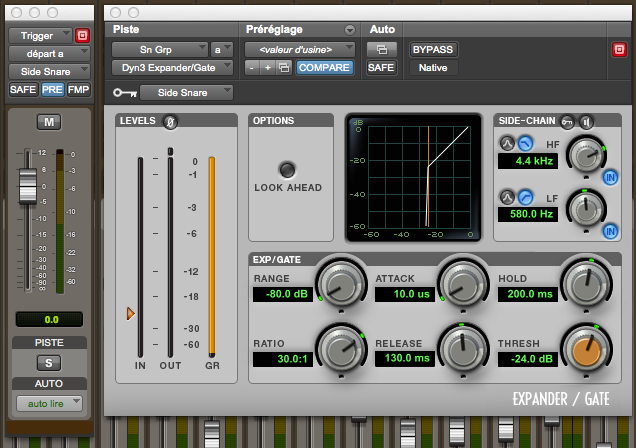Open plug-in automation enable window icon

tap(382, 49)
